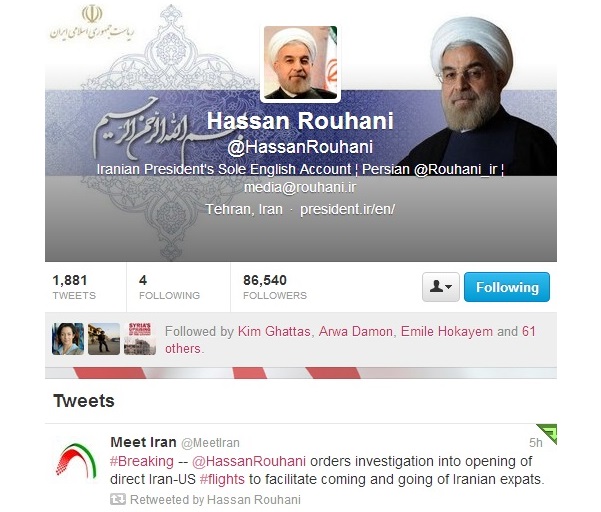Open Kim Ghattas follower avatar

coord(68,339)
